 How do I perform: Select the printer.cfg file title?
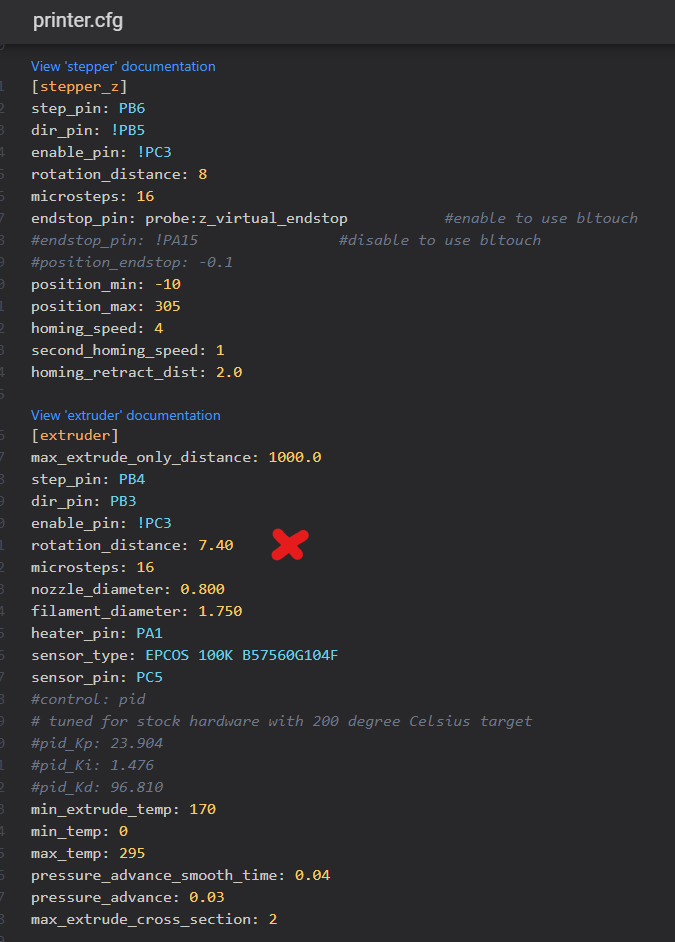[x=78, y=20]
